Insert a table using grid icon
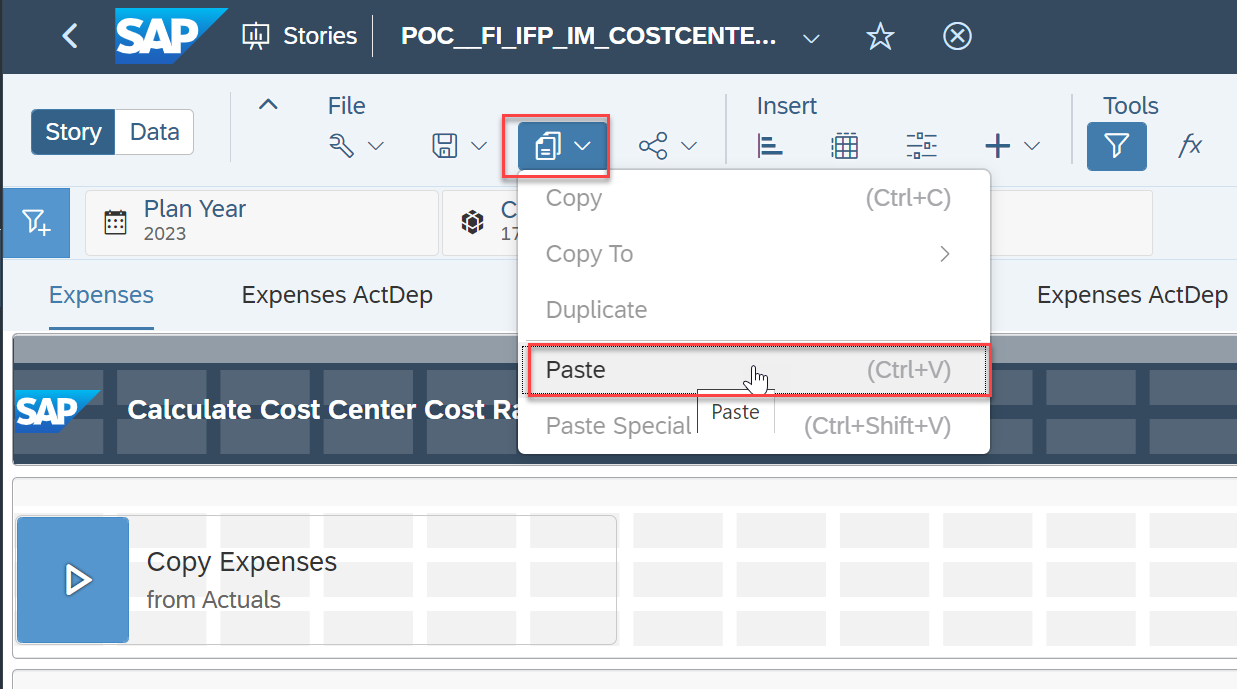1237x689 pixels. (x=845, y=146)
